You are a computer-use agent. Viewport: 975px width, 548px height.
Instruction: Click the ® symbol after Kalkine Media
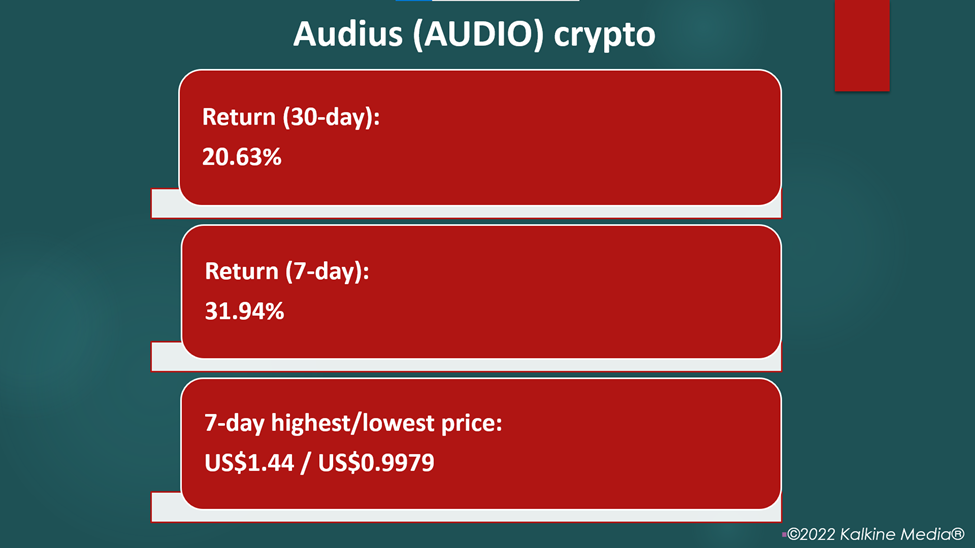tap(958, 534)
